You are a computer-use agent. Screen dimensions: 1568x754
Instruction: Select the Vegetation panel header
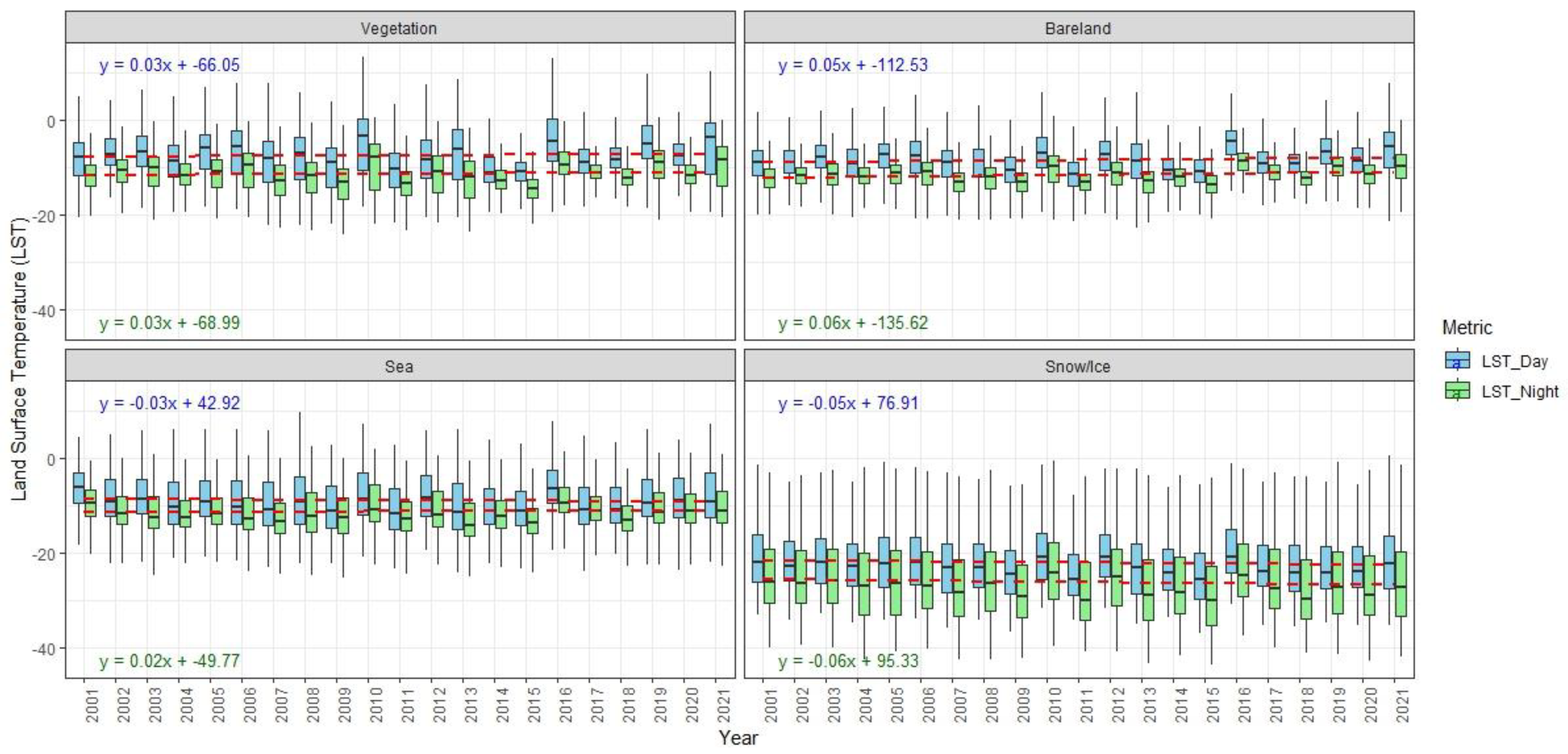(399, 28)
